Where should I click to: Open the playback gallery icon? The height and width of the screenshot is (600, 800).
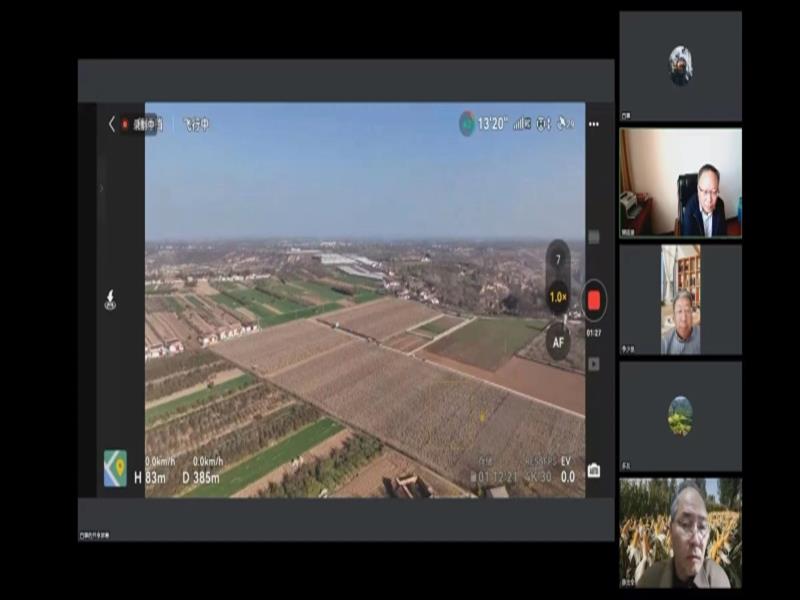594,364
